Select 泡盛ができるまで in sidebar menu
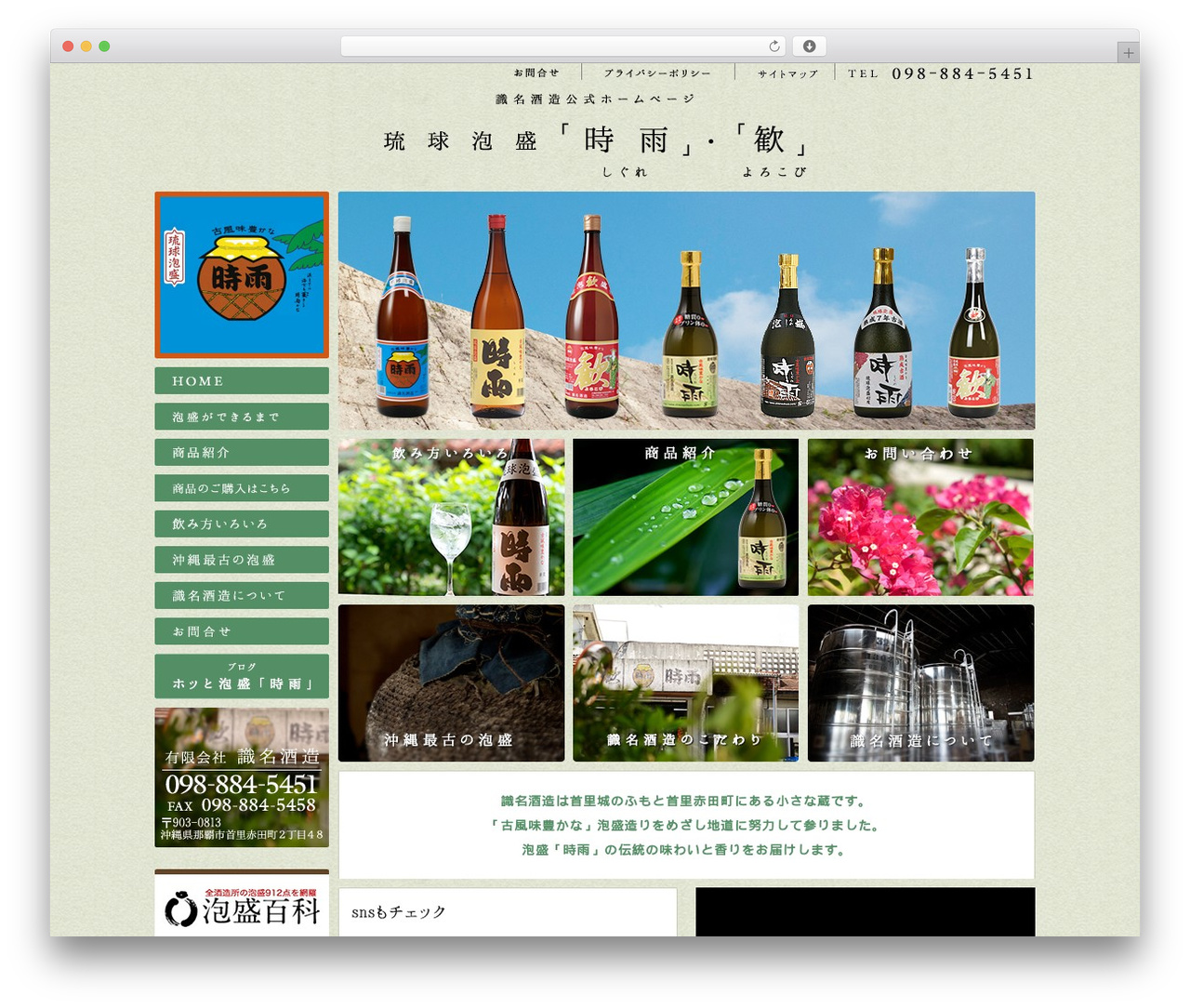This screenshot has height=1008, width=1190. [242, 417]
